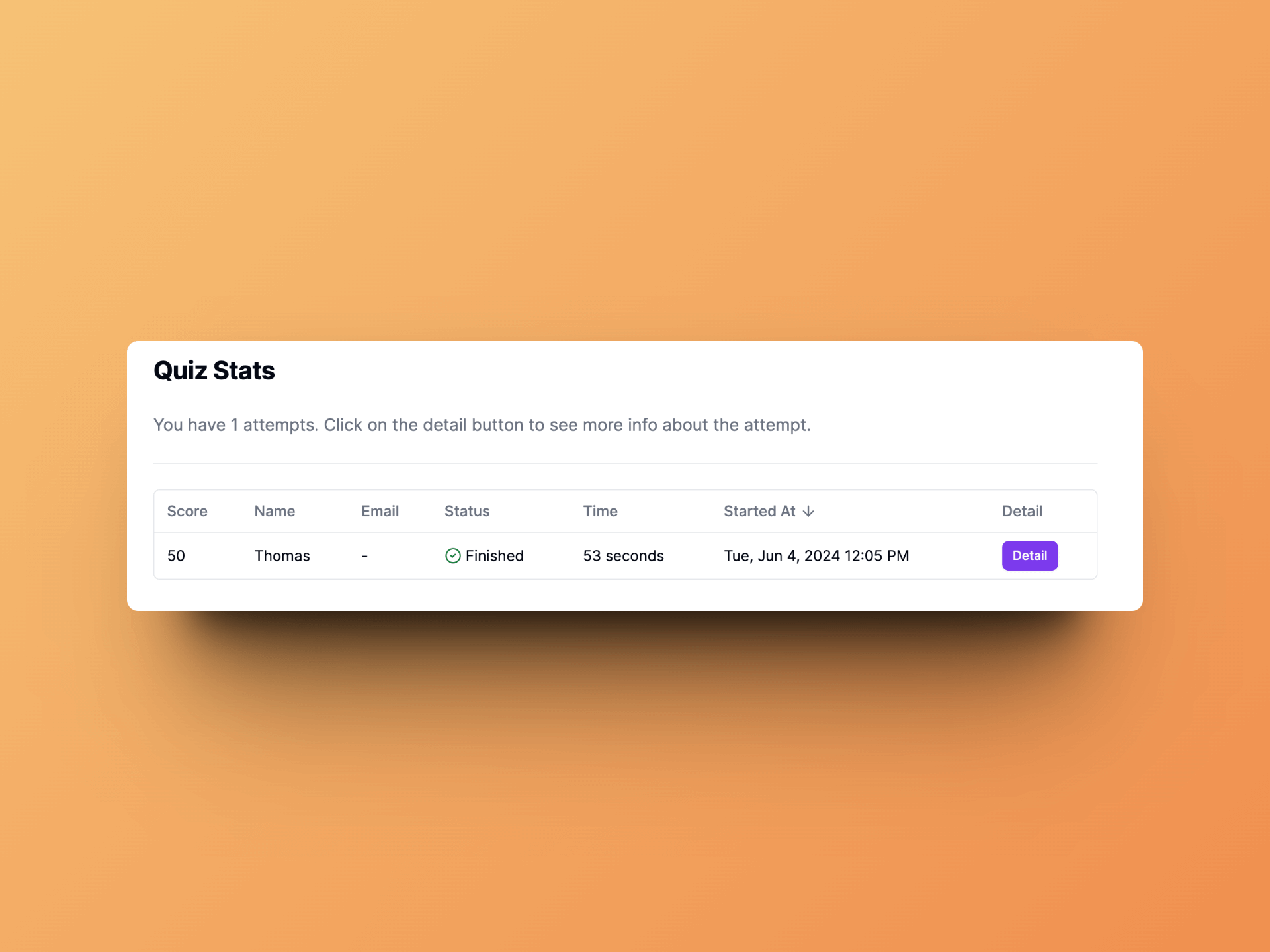Click the Name column header
Image resolution: width=1270 pixels, height=952 pixels.
(275, 511)
